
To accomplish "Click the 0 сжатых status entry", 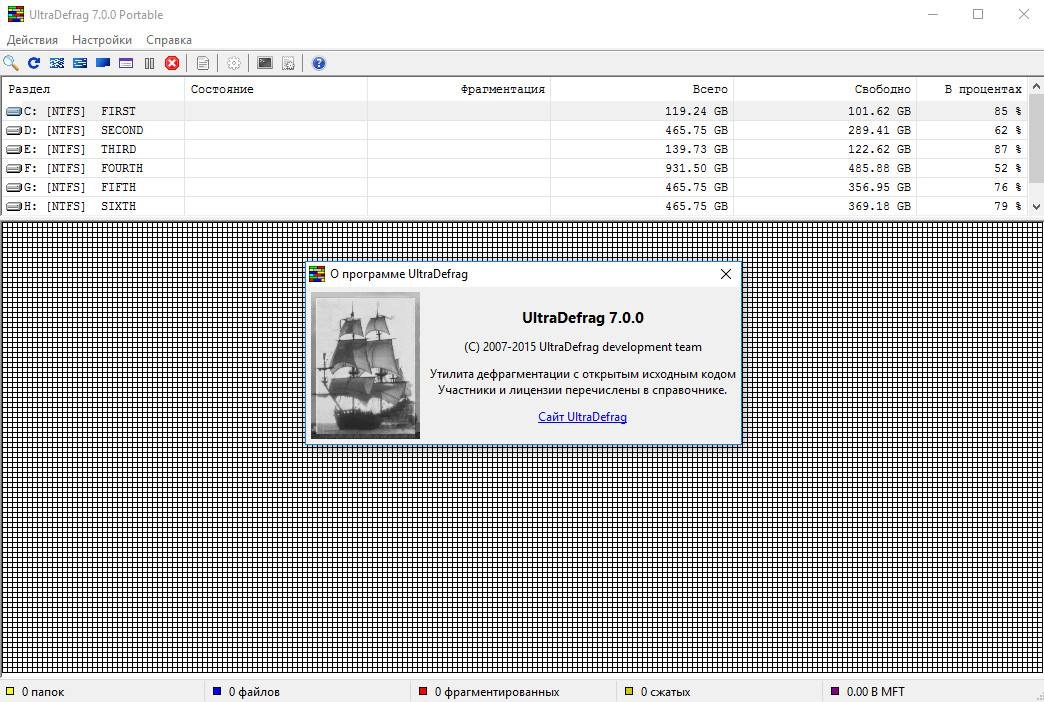I will pos(665,692).
